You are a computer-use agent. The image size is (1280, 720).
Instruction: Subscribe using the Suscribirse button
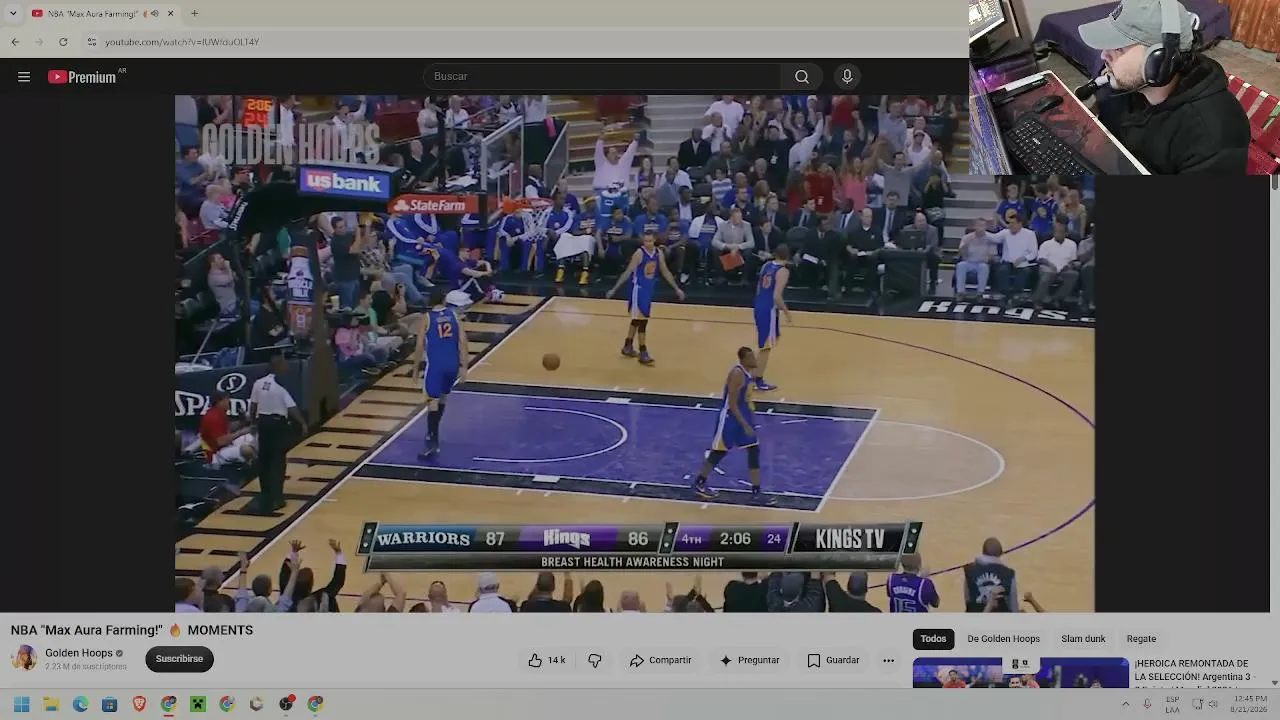179,659
